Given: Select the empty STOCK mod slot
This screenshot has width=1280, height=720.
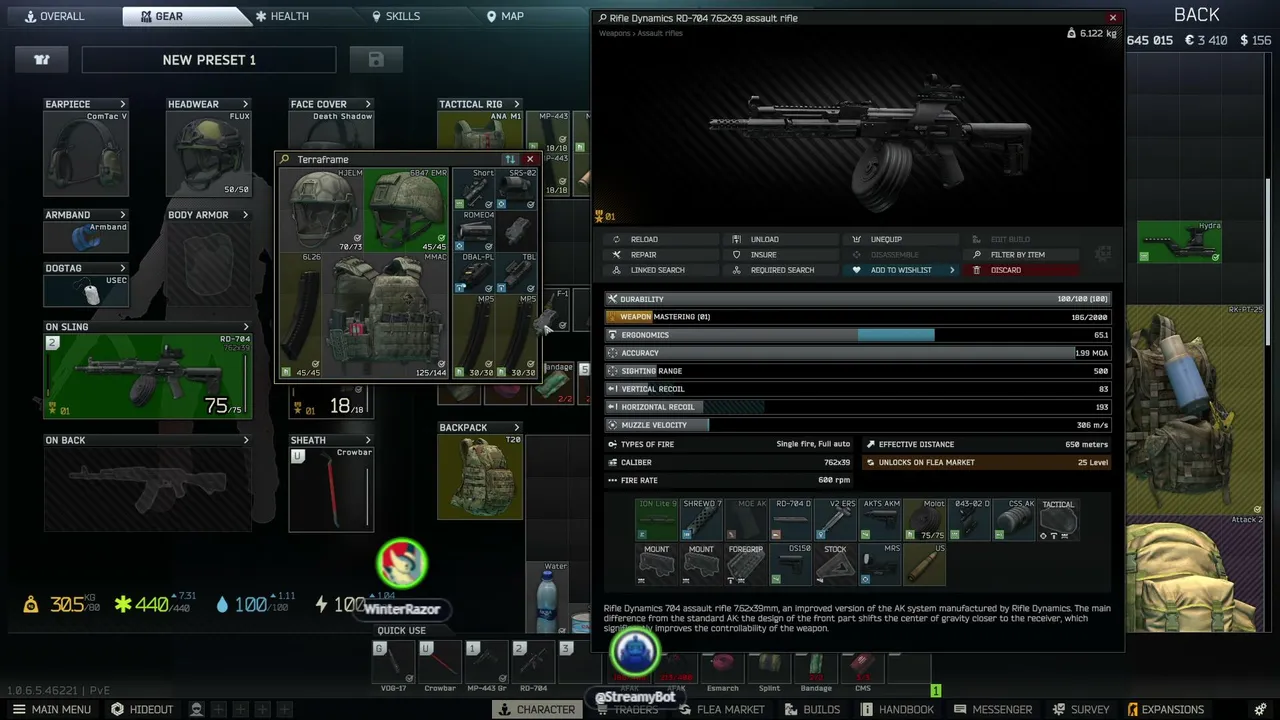Looking at the screenshot, I should (836, 564).
